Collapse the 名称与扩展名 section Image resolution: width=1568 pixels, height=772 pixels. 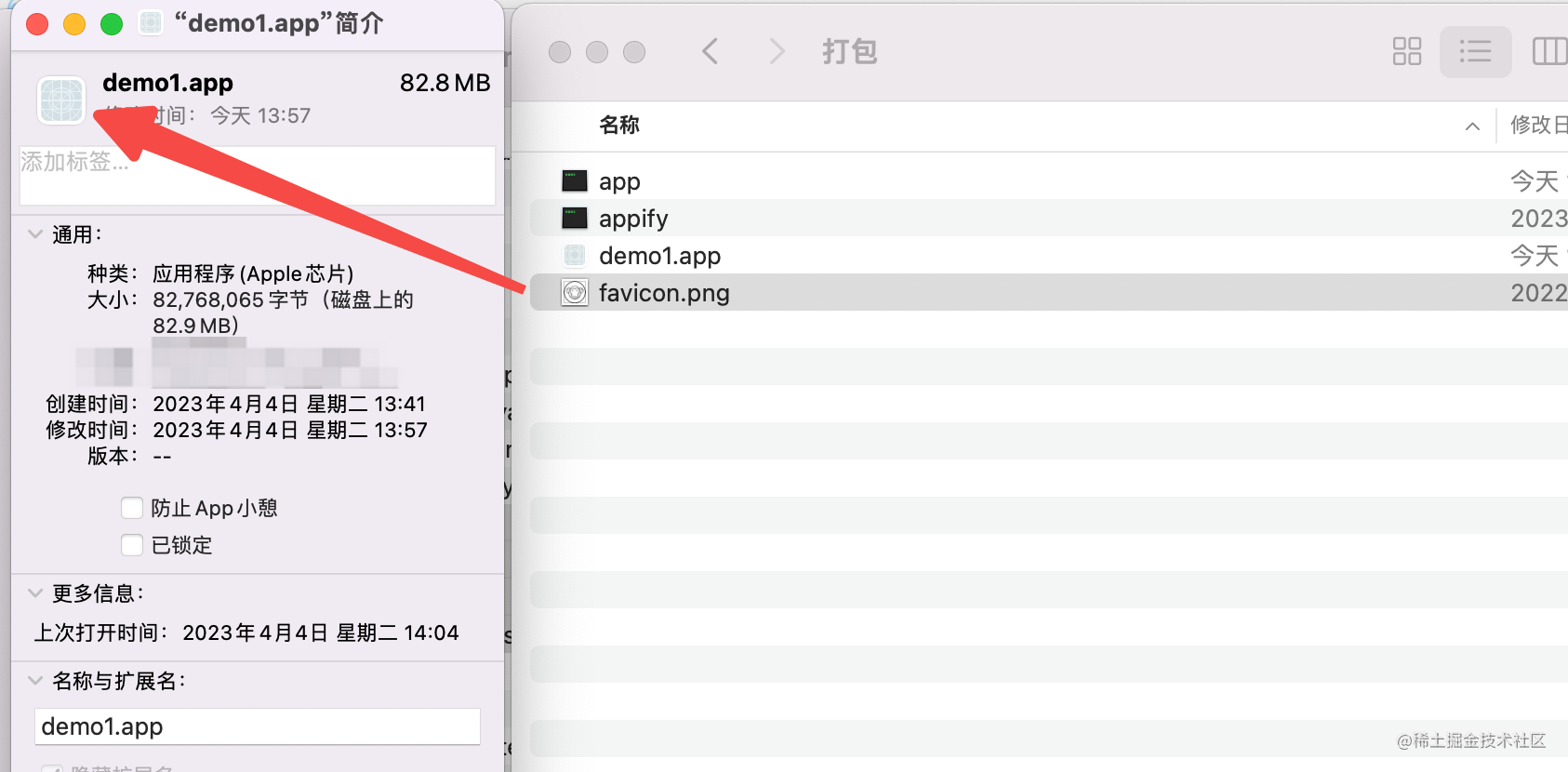(35, 680)
